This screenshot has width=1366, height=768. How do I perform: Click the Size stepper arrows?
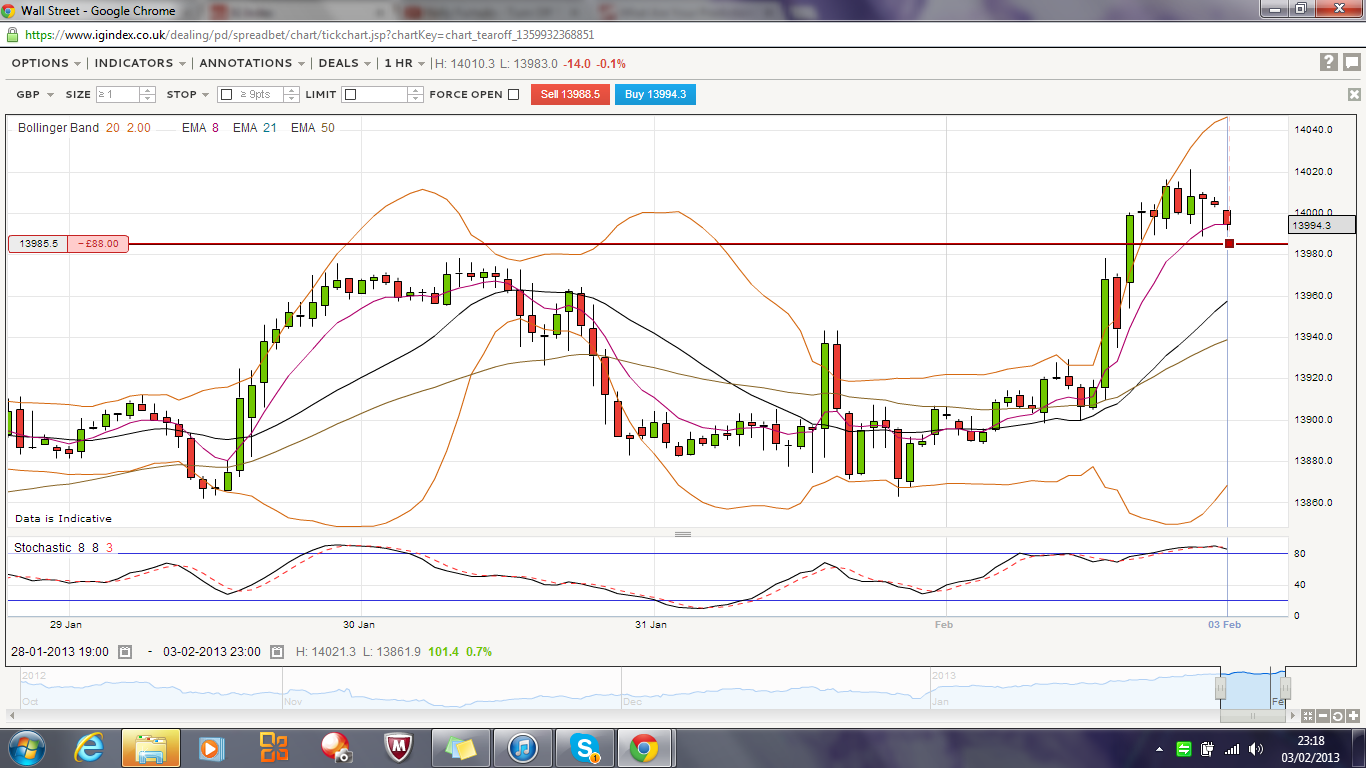point(148,95)
